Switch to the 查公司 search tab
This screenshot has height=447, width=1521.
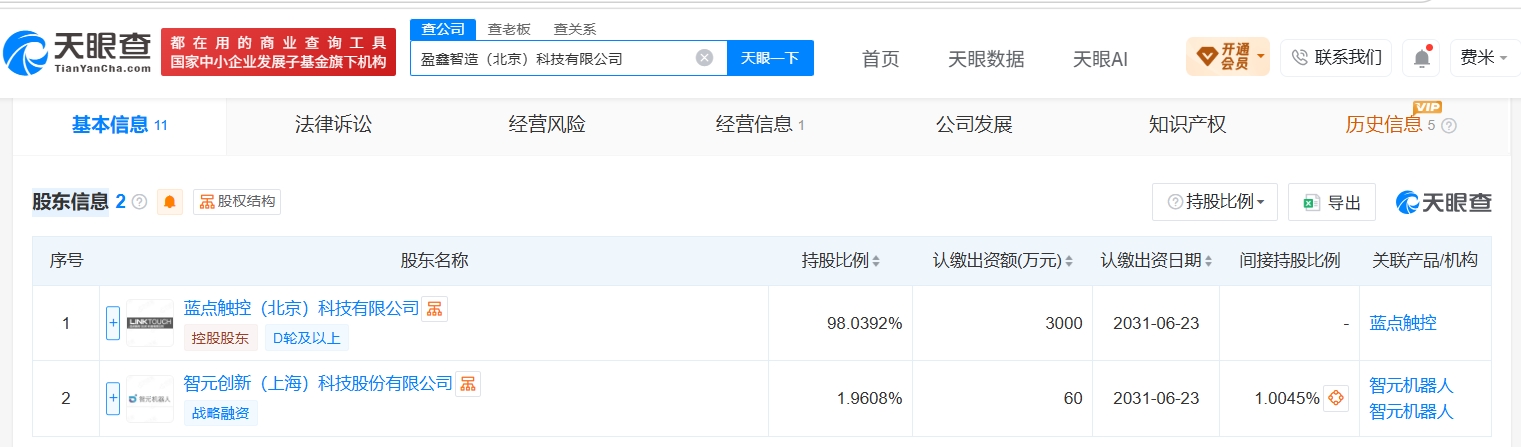442,29
